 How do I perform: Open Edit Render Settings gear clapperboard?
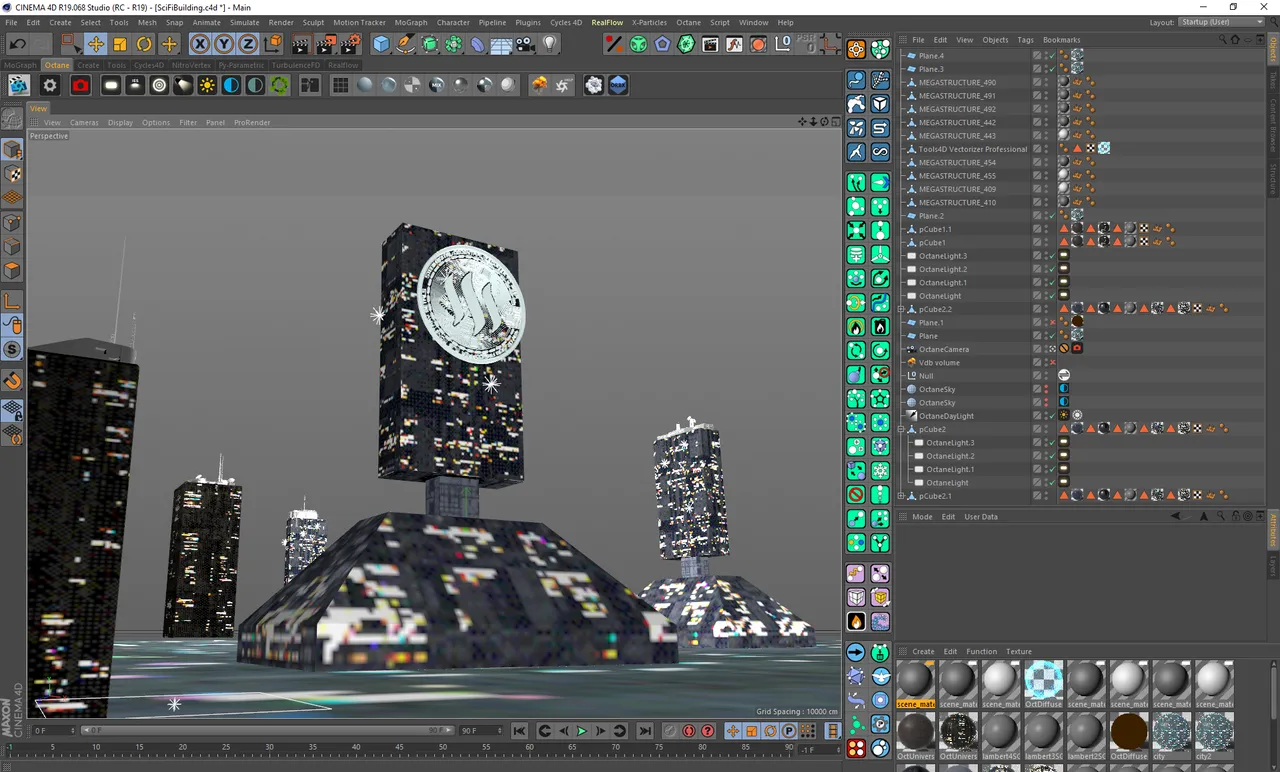[x=350, y=44]
